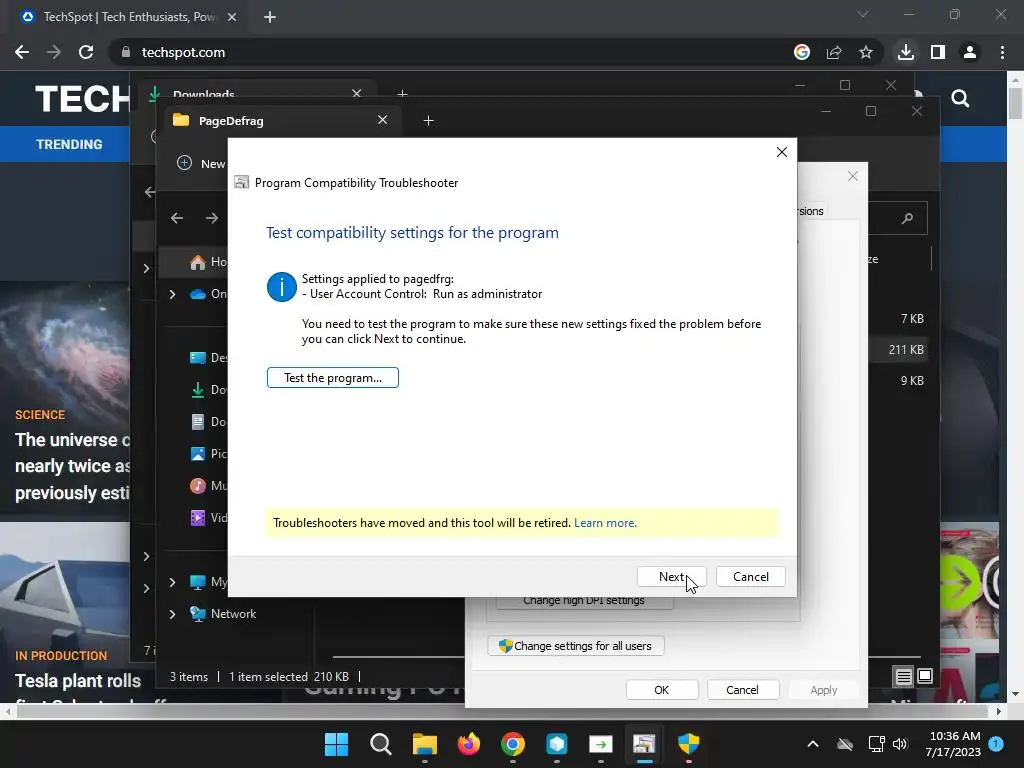Screen dimensions: 1024x768
Task: Click New in File Explorer toolbar
Action: point(201,163)
